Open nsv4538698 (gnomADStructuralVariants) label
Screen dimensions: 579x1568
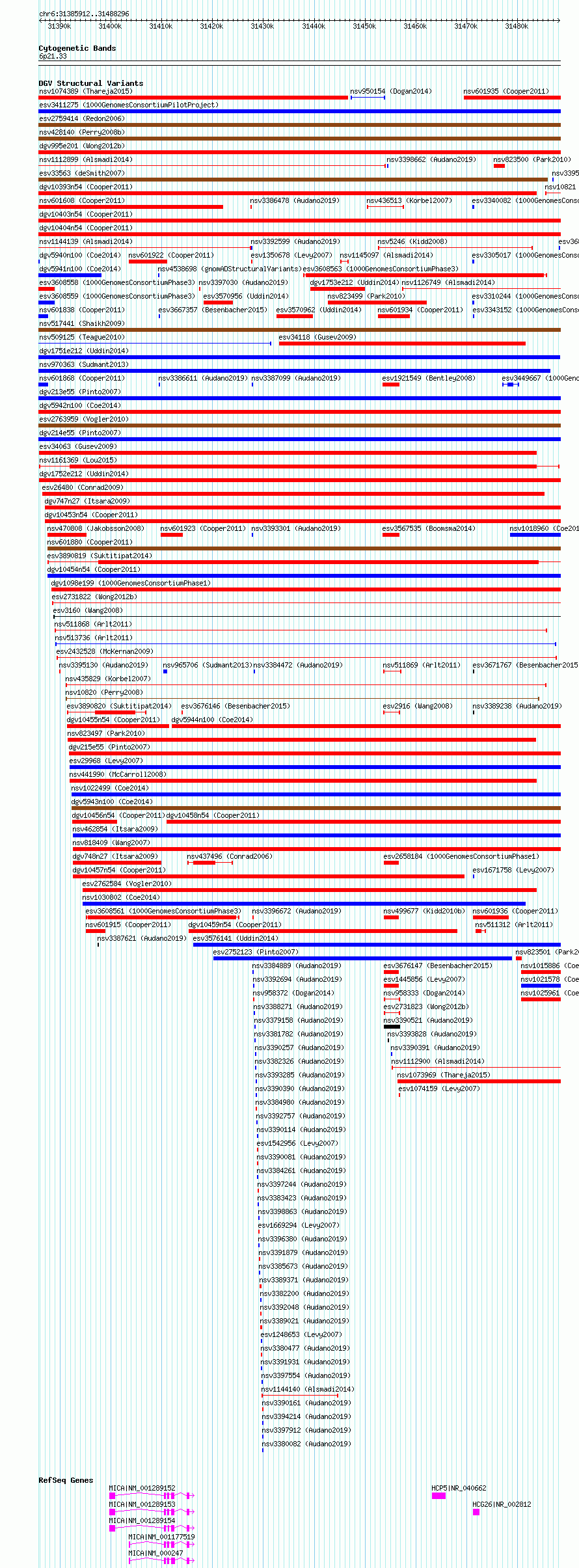click(x=230, y=269)
